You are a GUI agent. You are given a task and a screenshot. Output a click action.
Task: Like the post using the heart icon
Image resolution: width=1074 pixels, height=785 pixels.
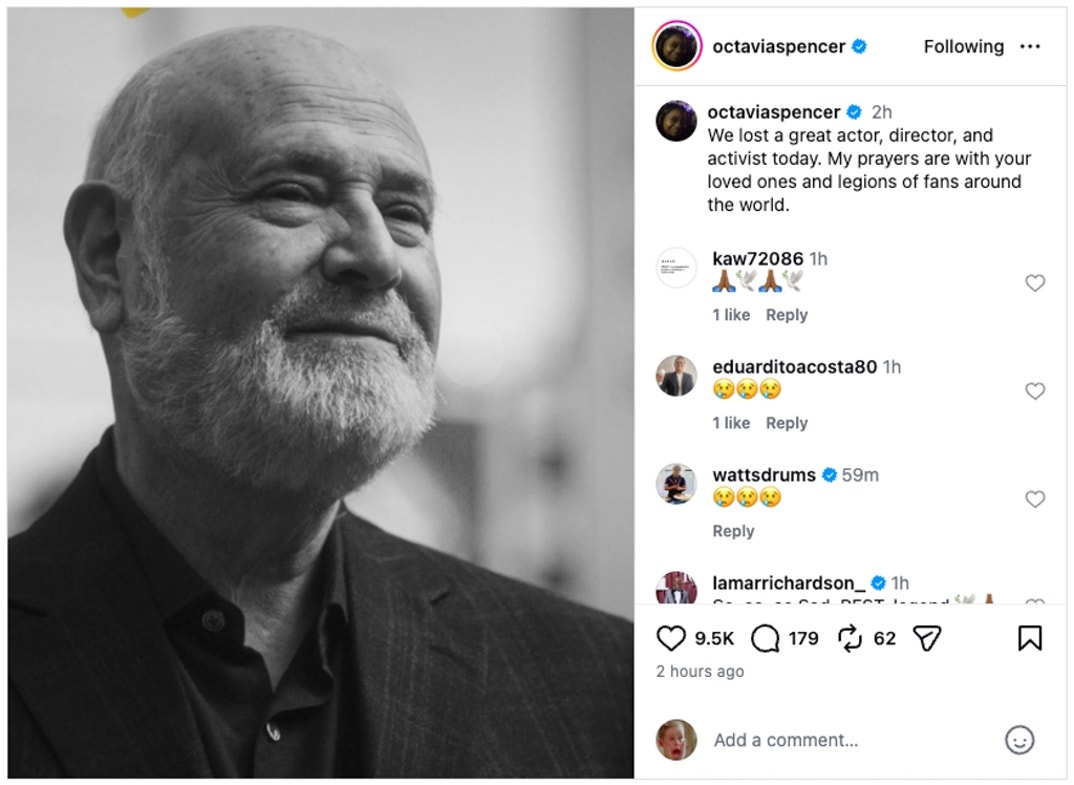[x=672, y=637]
